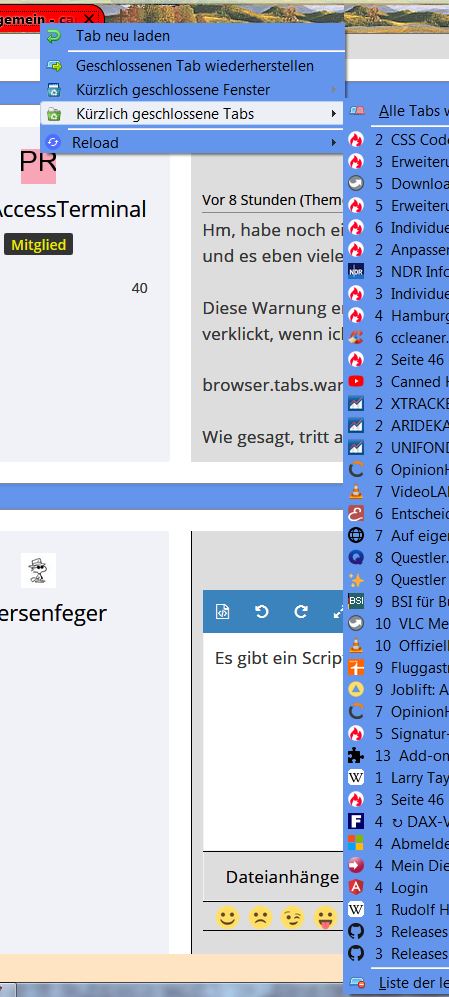Insert the sad face emoji
The width and height of the screenshot is (449, 997).
(260, 918)
